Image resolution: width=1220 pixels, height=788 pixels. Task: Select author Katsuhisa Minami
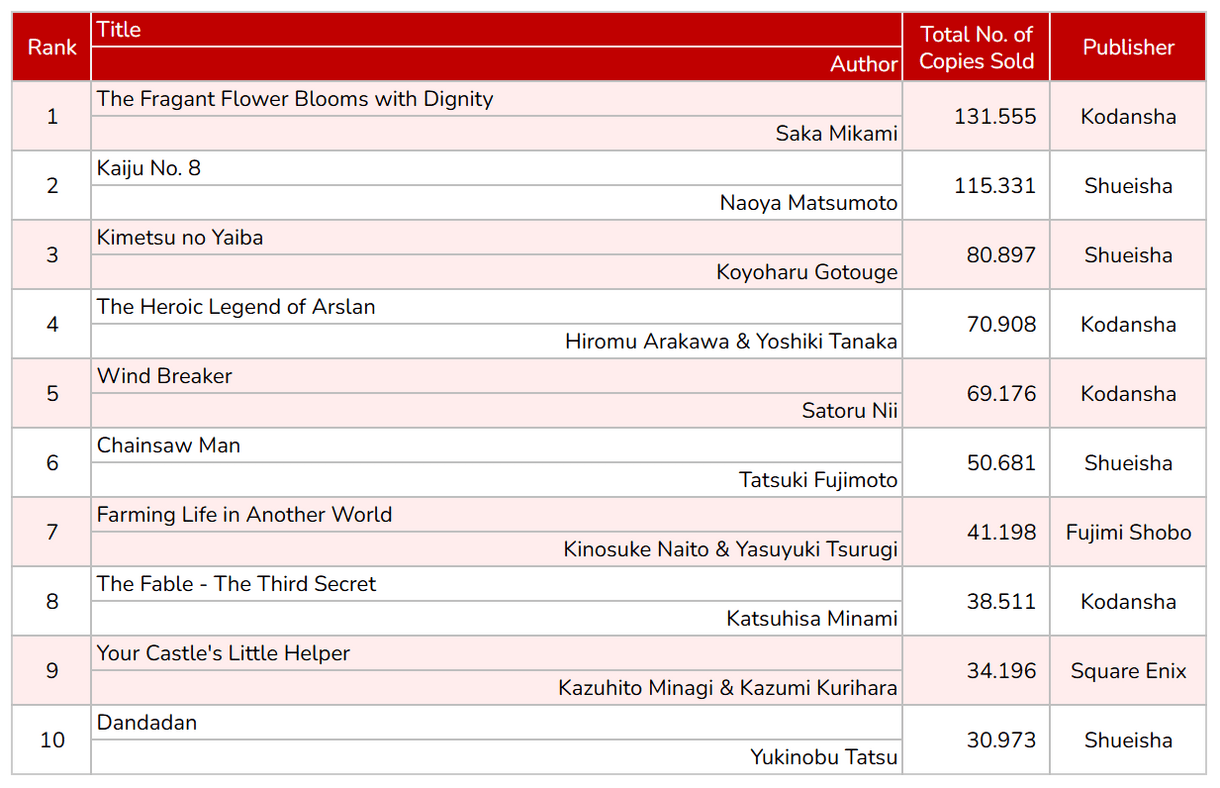(x=812, y=619)
